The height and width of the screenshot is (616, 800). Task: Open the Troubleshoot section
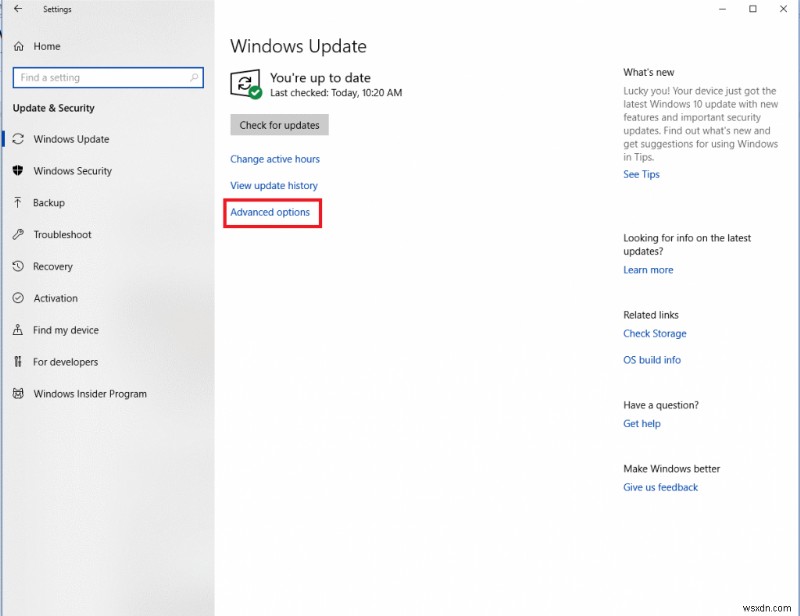[63, 234]
